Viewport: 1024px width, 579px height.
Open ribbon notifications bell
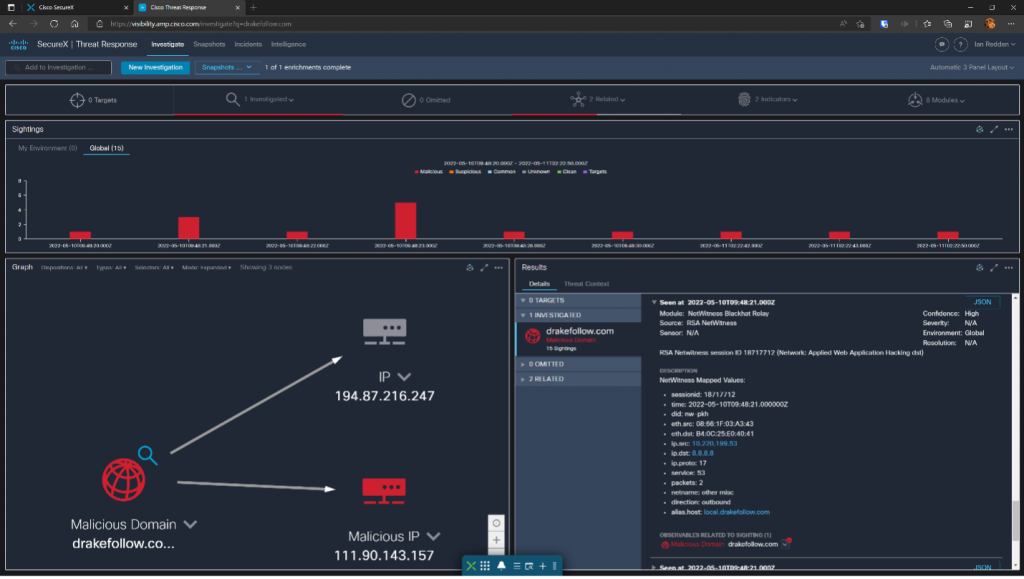(500, 566)
